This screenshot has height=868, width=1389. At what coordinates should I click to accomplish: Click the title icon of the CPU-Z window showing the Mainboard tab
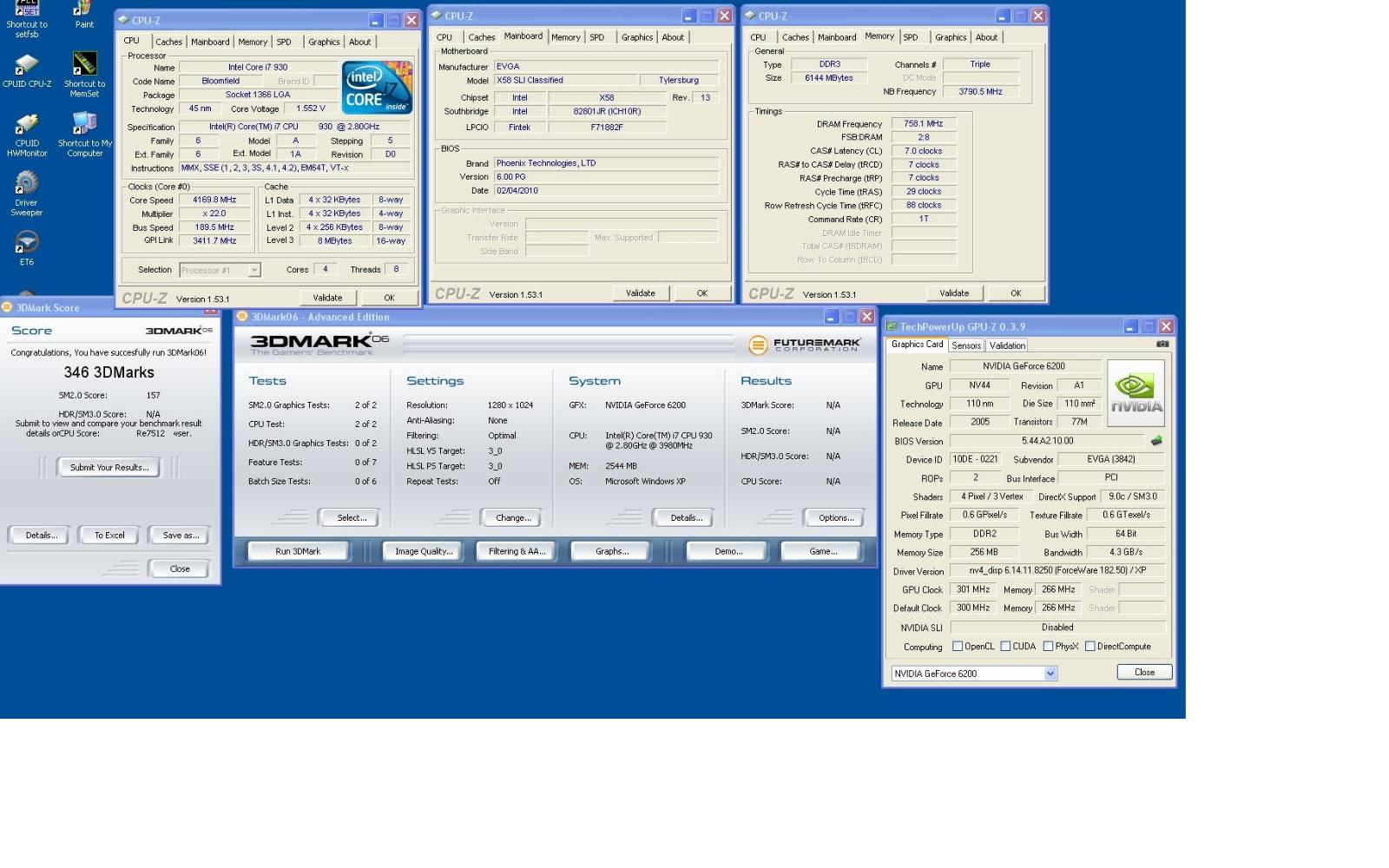(437, 16)
